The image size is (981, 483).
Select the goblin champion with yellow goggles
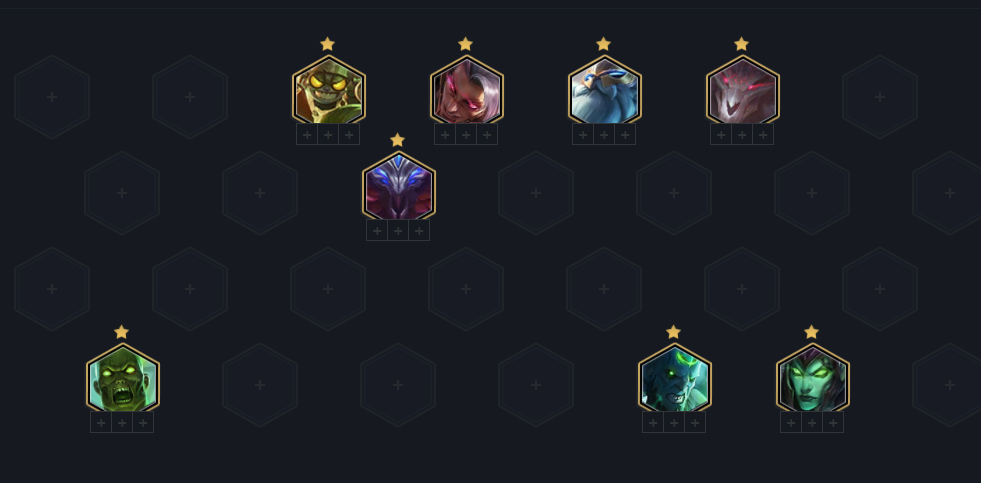tap(328, 90)
